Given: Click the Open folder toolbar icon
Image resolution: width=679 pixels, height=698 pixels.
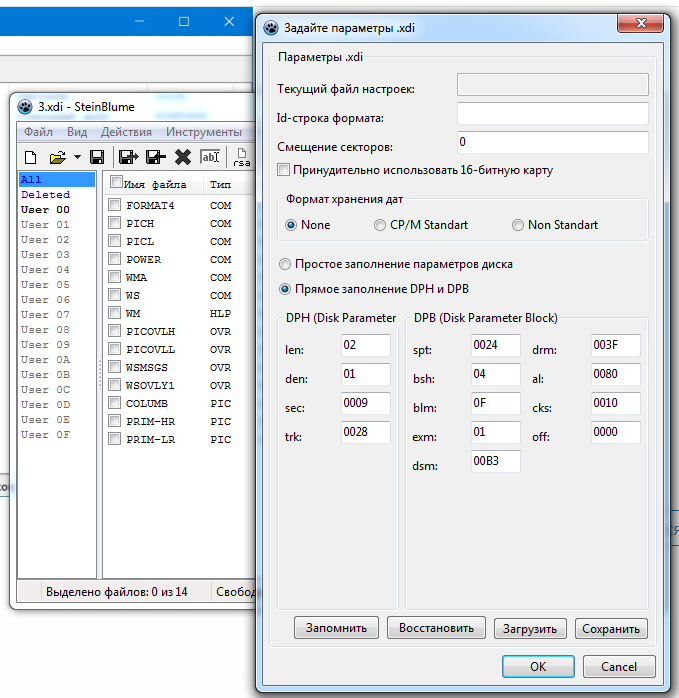Looking at the screenshot, I should [57, 157].
